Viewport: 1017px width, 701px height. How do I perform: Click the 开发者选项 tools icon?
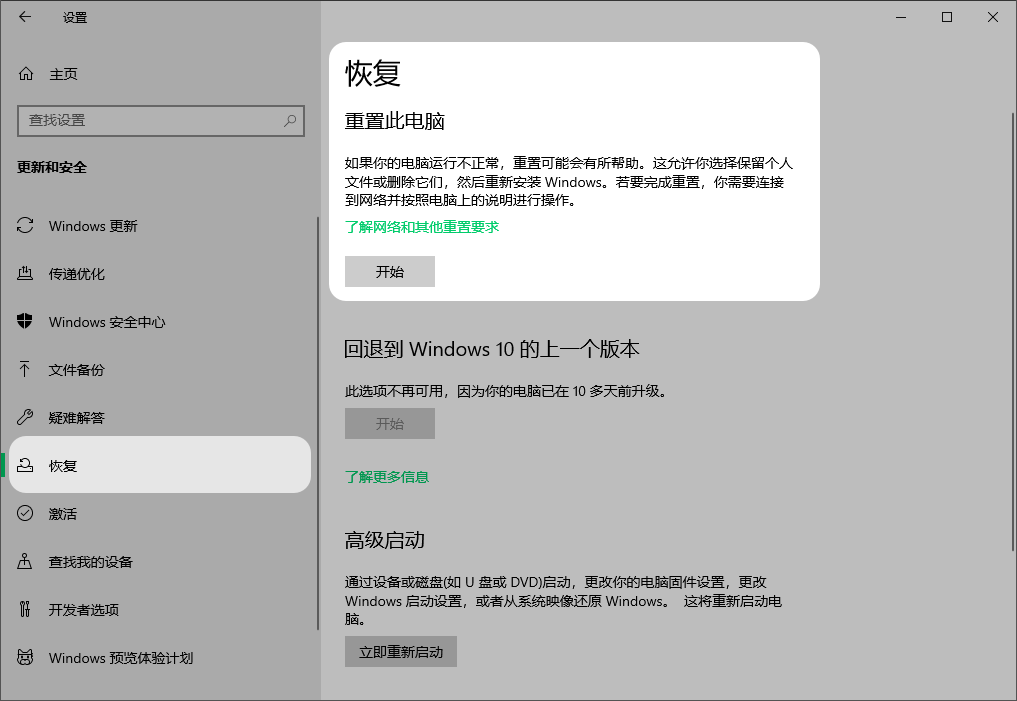click(25, 610)
